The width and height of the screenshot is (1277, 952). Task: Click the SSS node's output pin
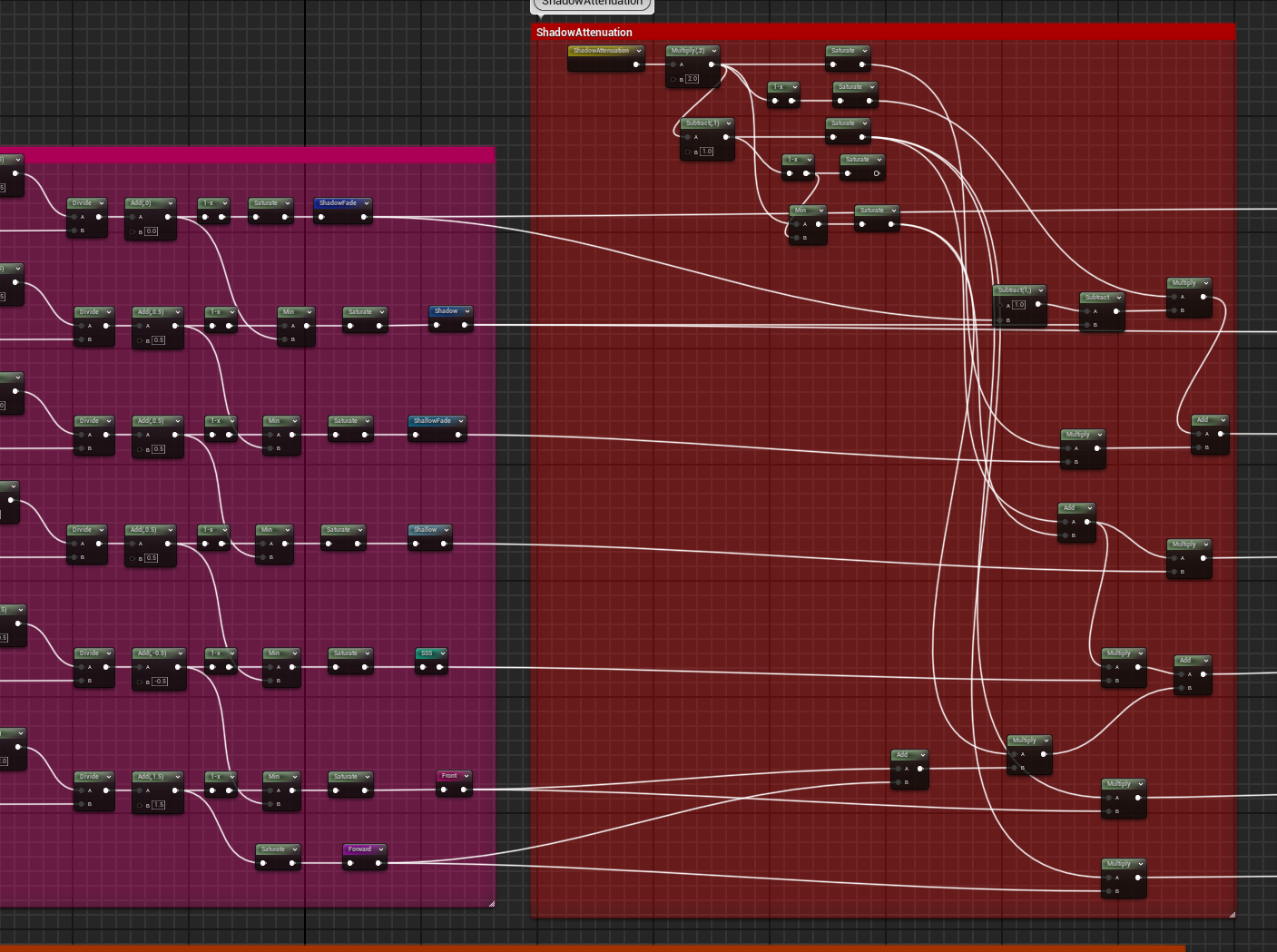440,667
